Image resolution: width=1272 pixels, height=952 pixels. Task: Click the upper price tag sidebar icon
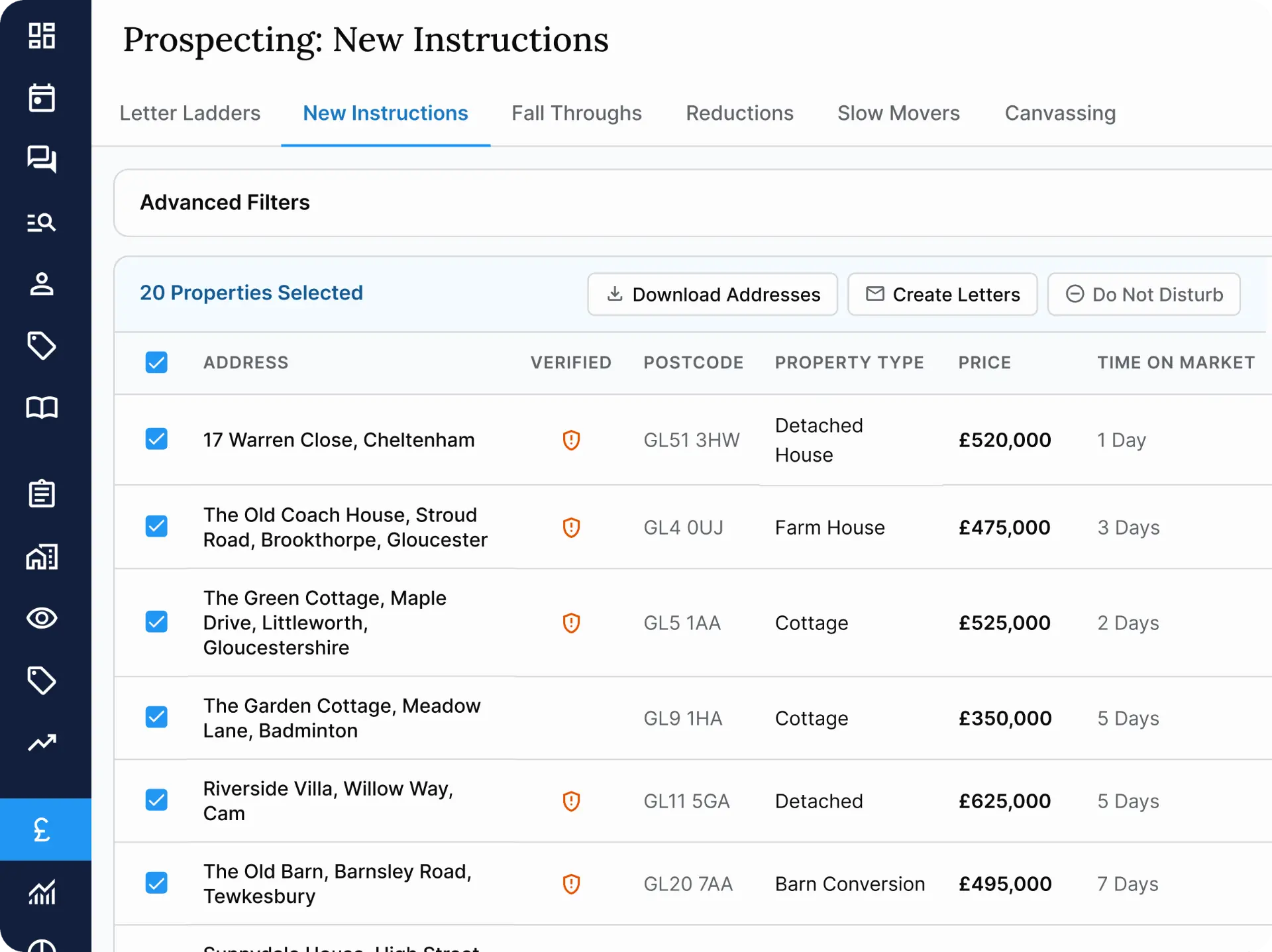click(42, 346)
